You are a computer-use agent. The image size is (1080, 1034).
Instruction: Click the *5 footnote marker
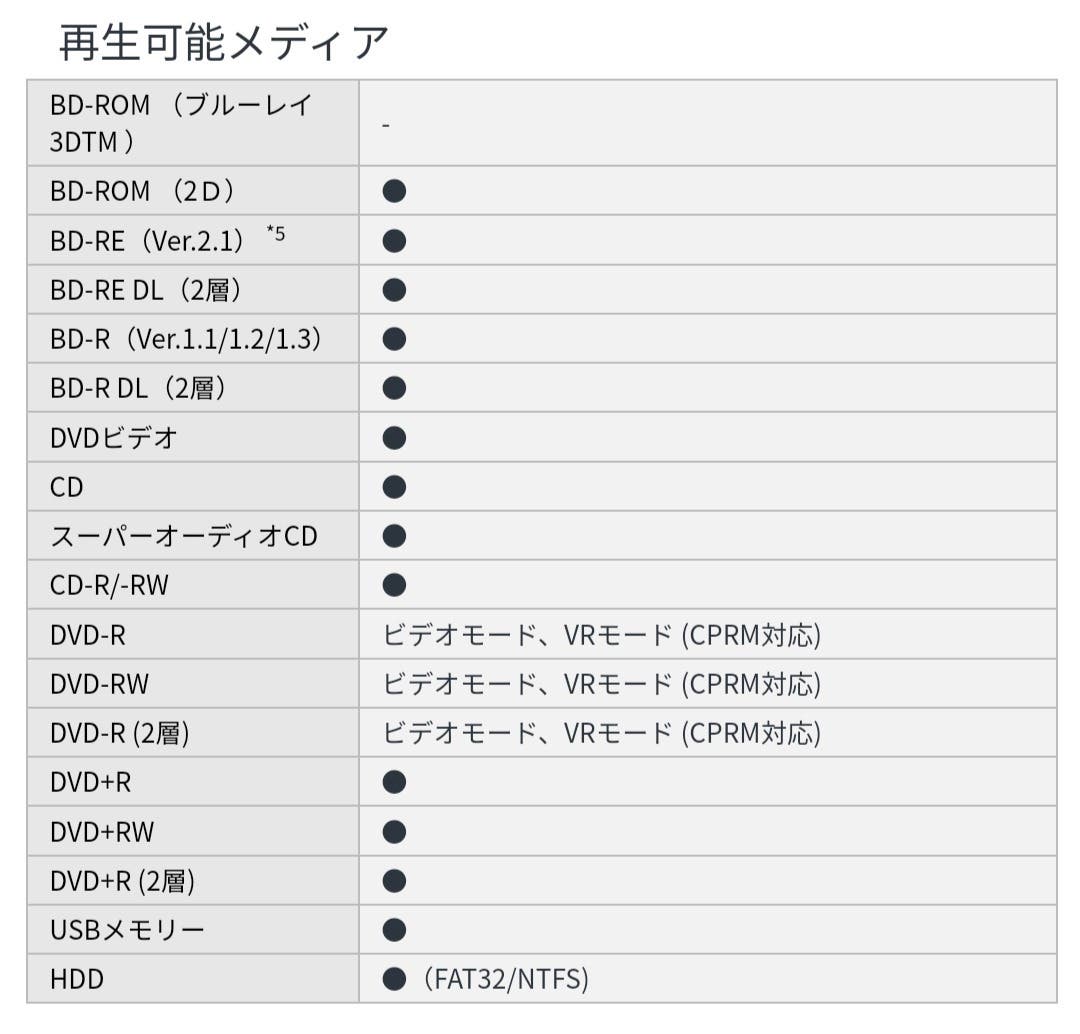[276, 234]
